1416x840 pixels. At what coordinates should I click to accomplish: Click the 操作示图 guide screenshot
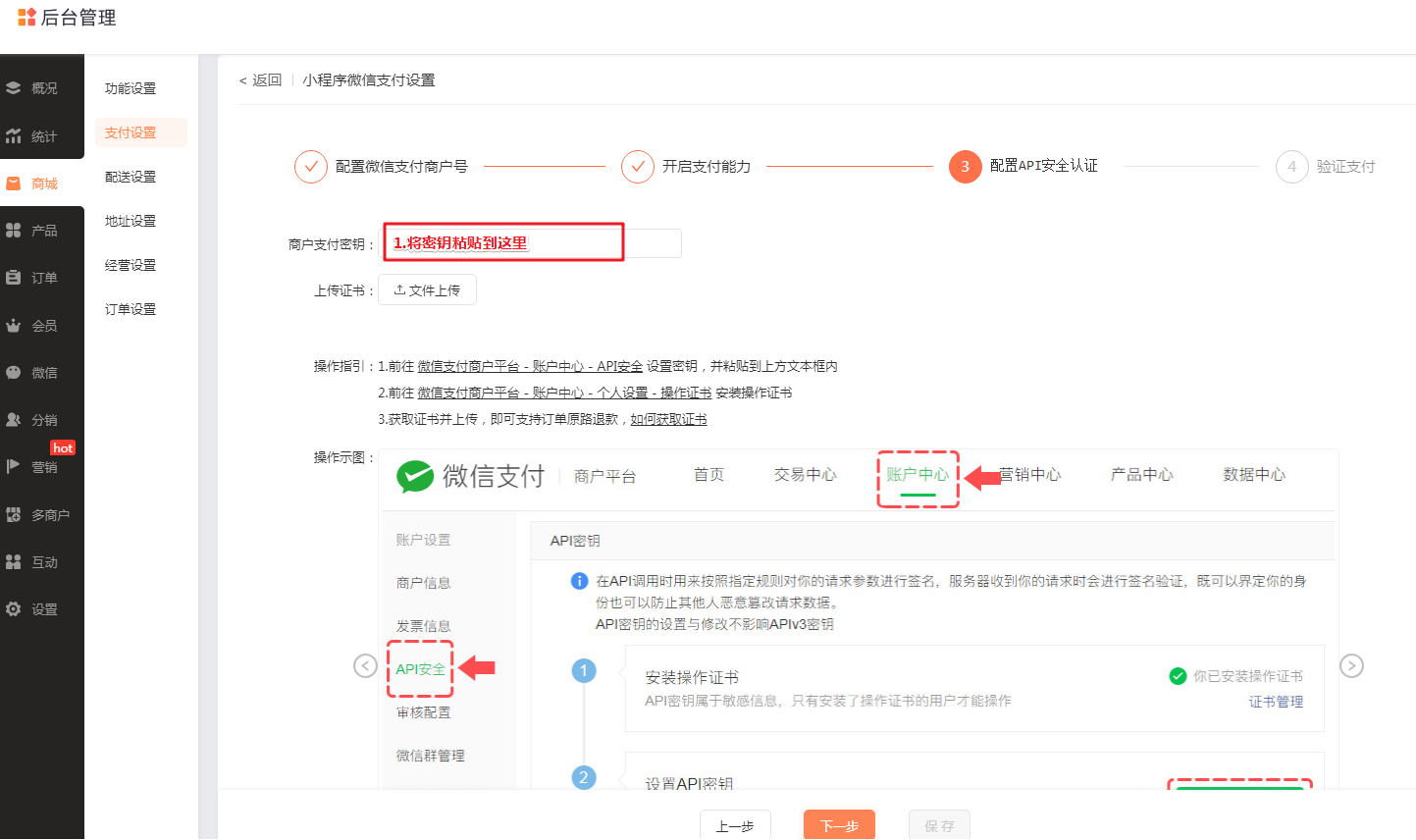(x=859, y=619)
